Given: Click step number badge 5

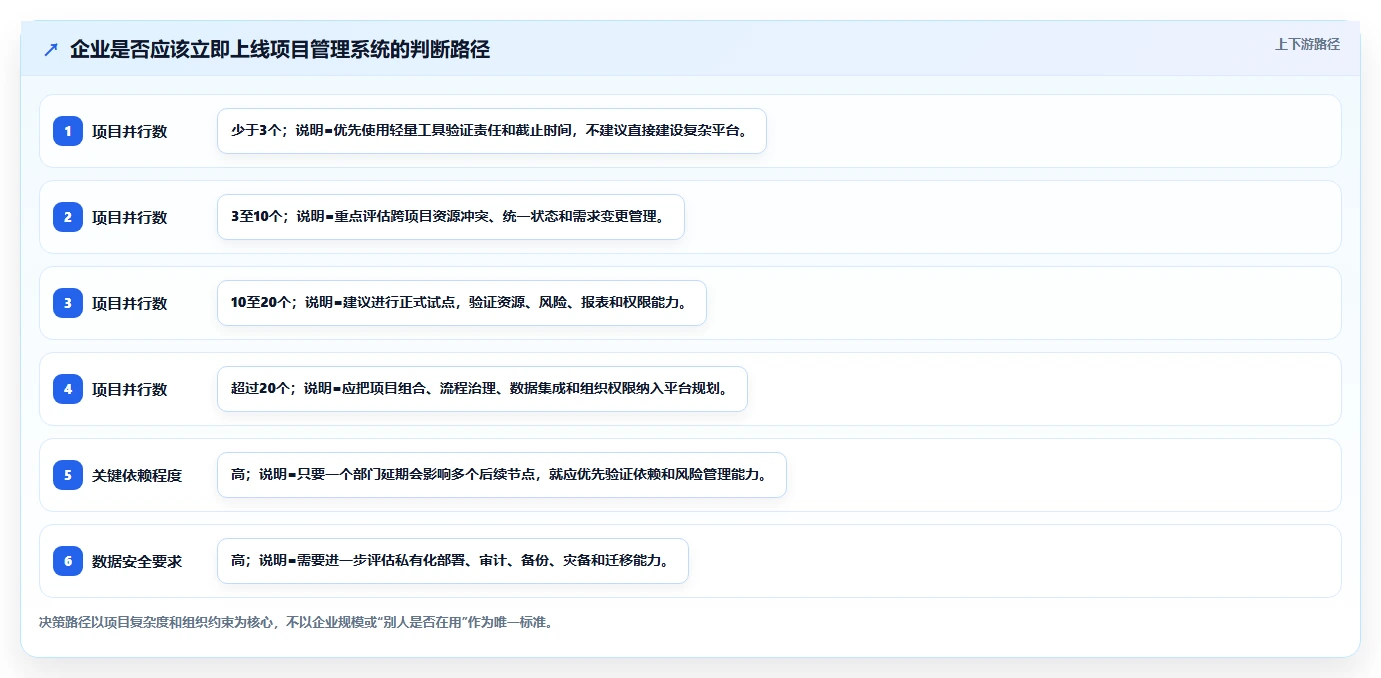Looking at the screenshot, I should 68,475.
